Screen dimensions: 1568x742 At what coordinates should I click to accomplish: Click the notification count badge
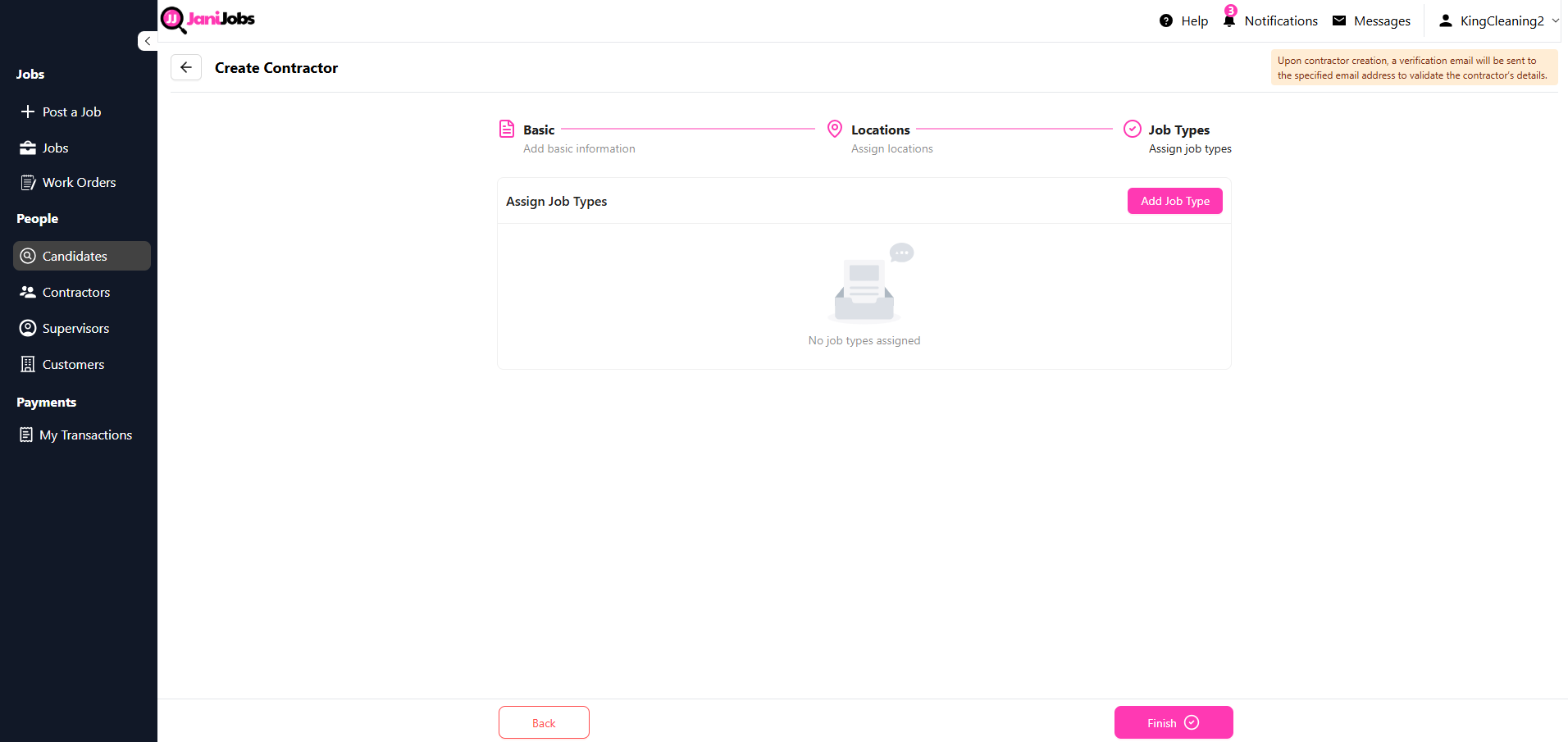(1231, 10)
